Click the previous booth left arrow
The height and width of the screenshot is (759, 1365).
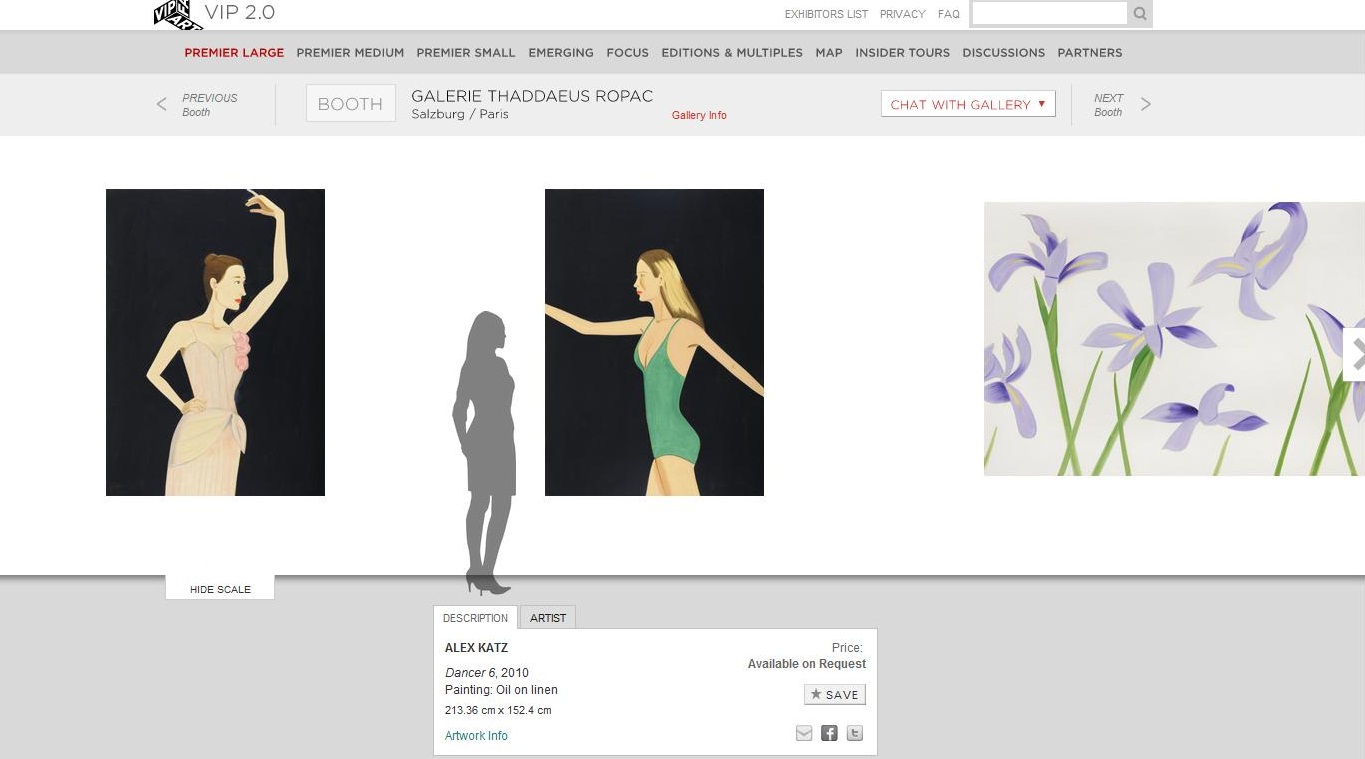click(162, 104)
